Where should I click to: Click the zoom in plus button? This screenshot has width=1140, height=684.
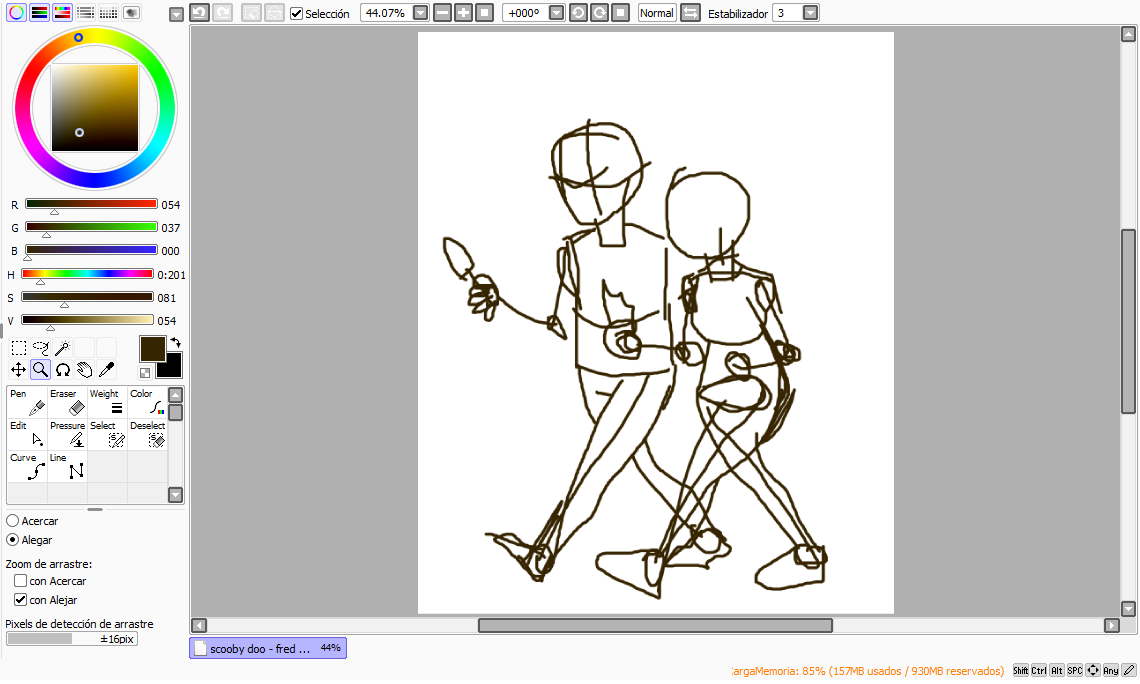point(463,12)
